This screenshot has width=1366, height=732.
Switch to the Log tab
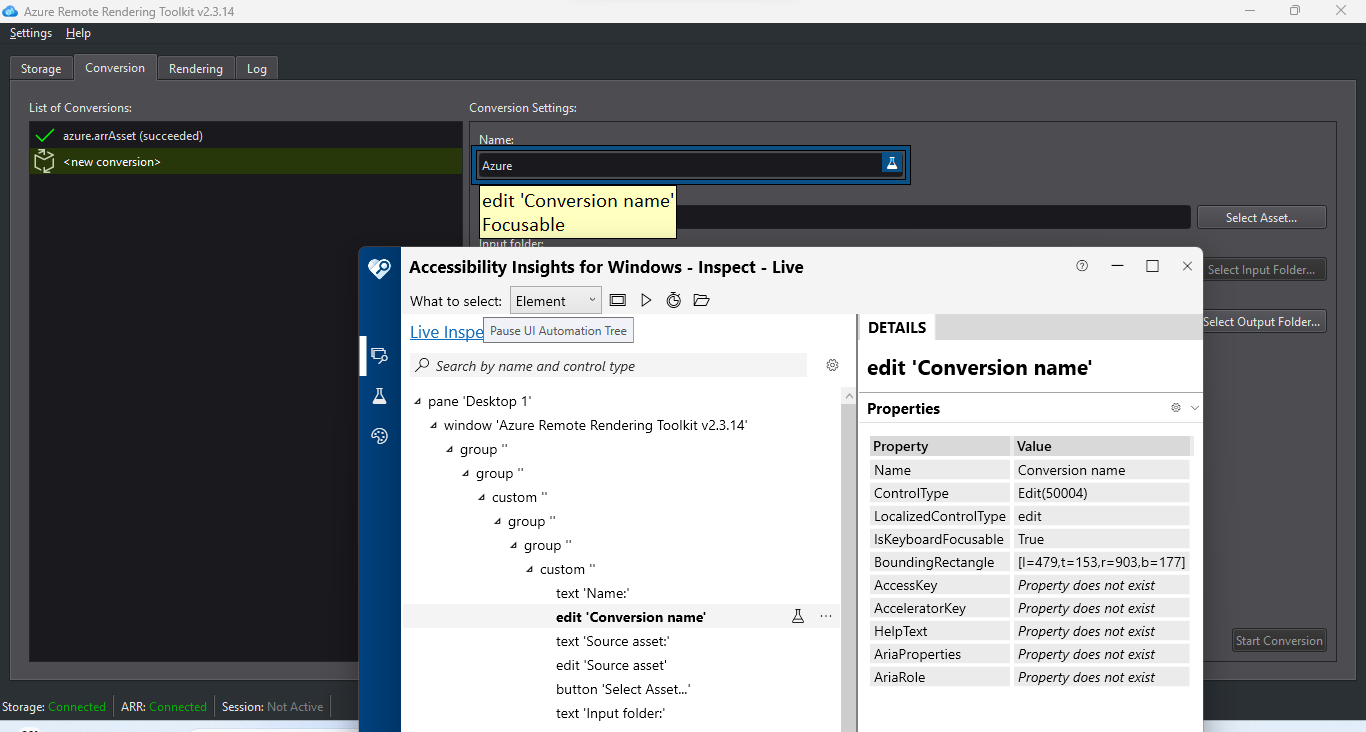[x=257, y=69]
